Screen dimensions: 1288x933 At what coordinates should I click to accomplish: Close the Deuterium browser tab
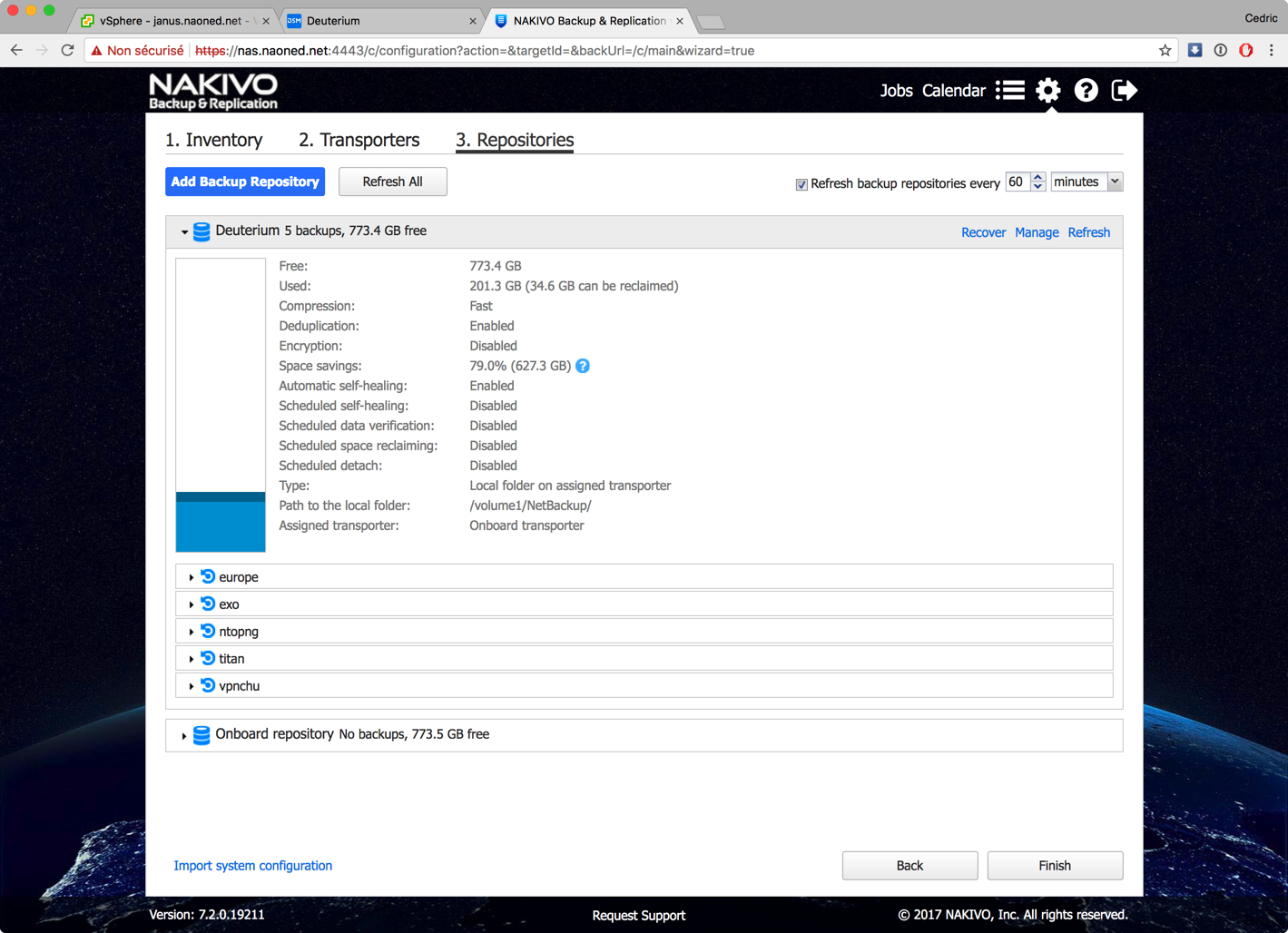(x=473, y=21)
